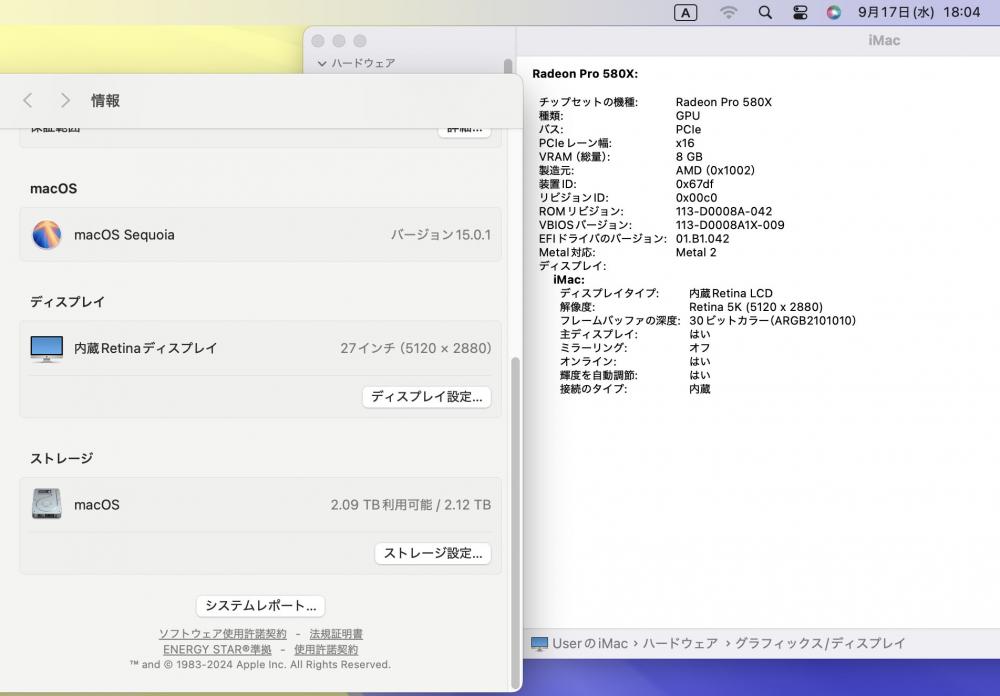
Task: Open Spotlight search from the menu bar
Action: [765, 12]
